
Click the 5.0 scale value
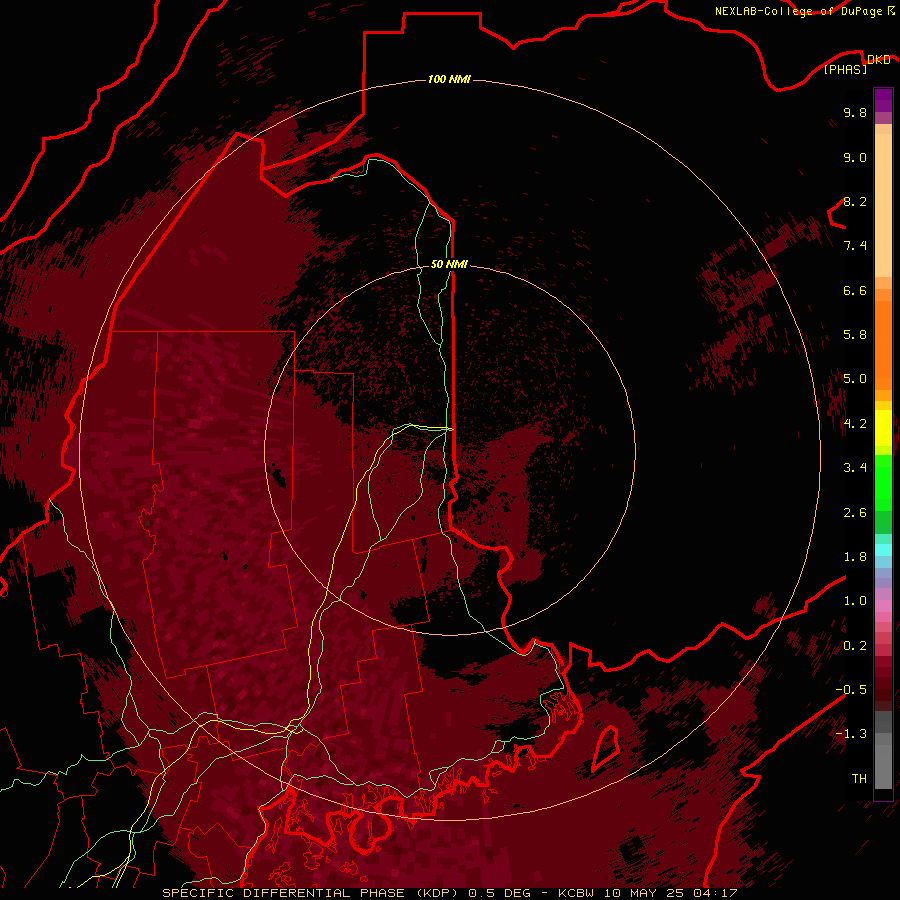coord(855,379)
